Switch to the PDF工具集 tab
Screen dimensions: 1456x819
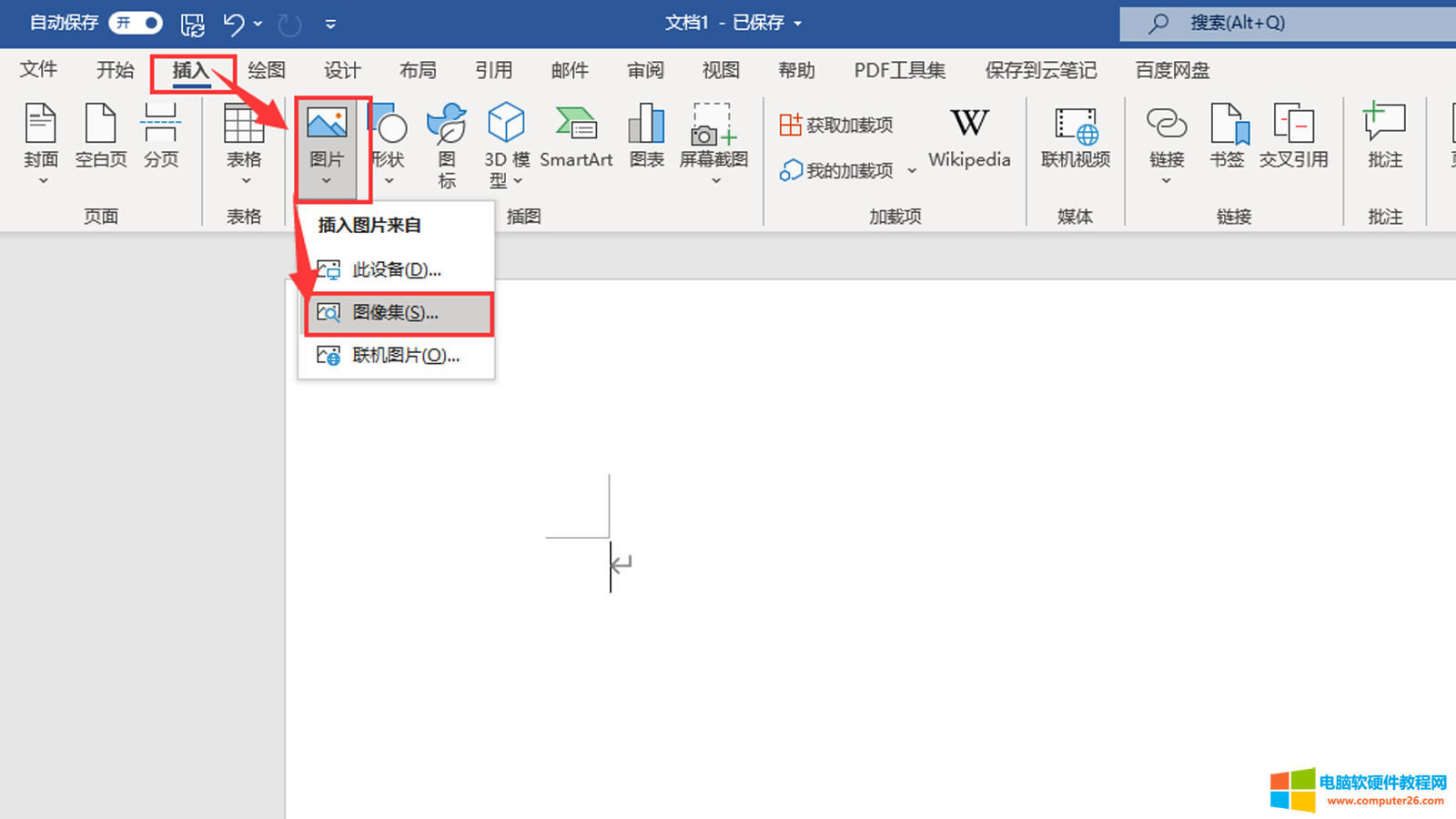900,70
